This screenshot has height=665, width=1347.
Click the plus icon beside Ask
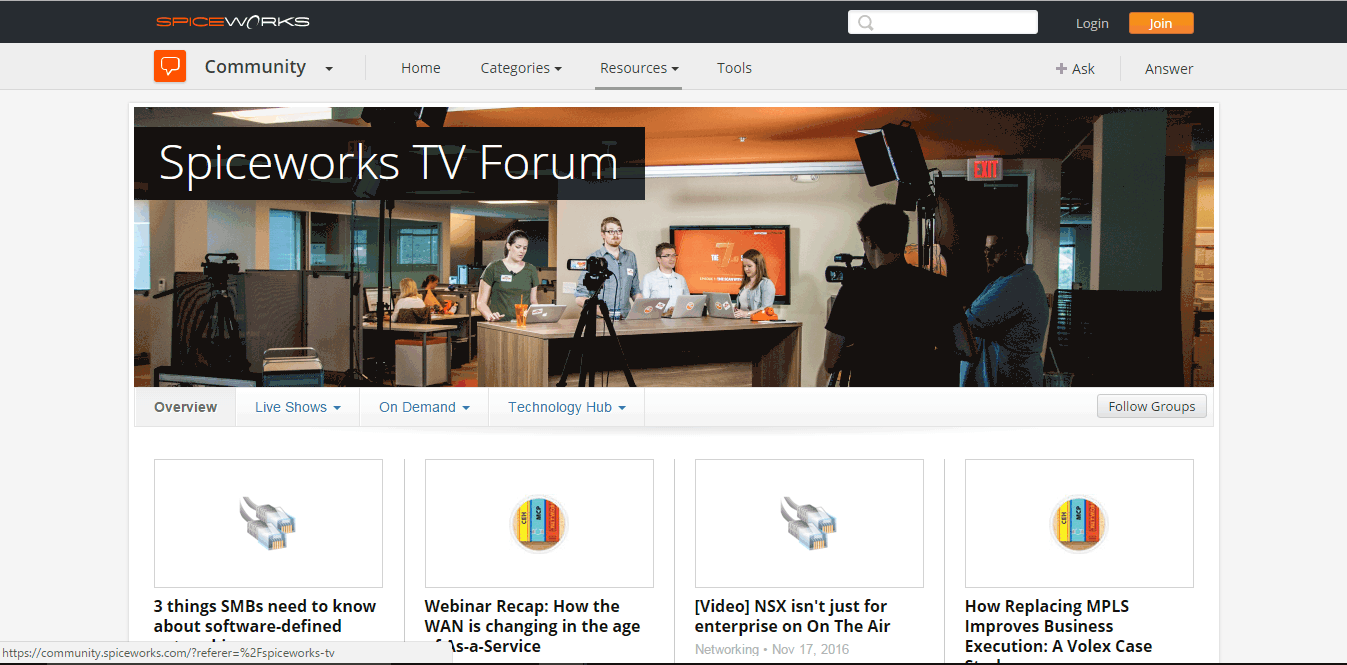(1061, 69)
